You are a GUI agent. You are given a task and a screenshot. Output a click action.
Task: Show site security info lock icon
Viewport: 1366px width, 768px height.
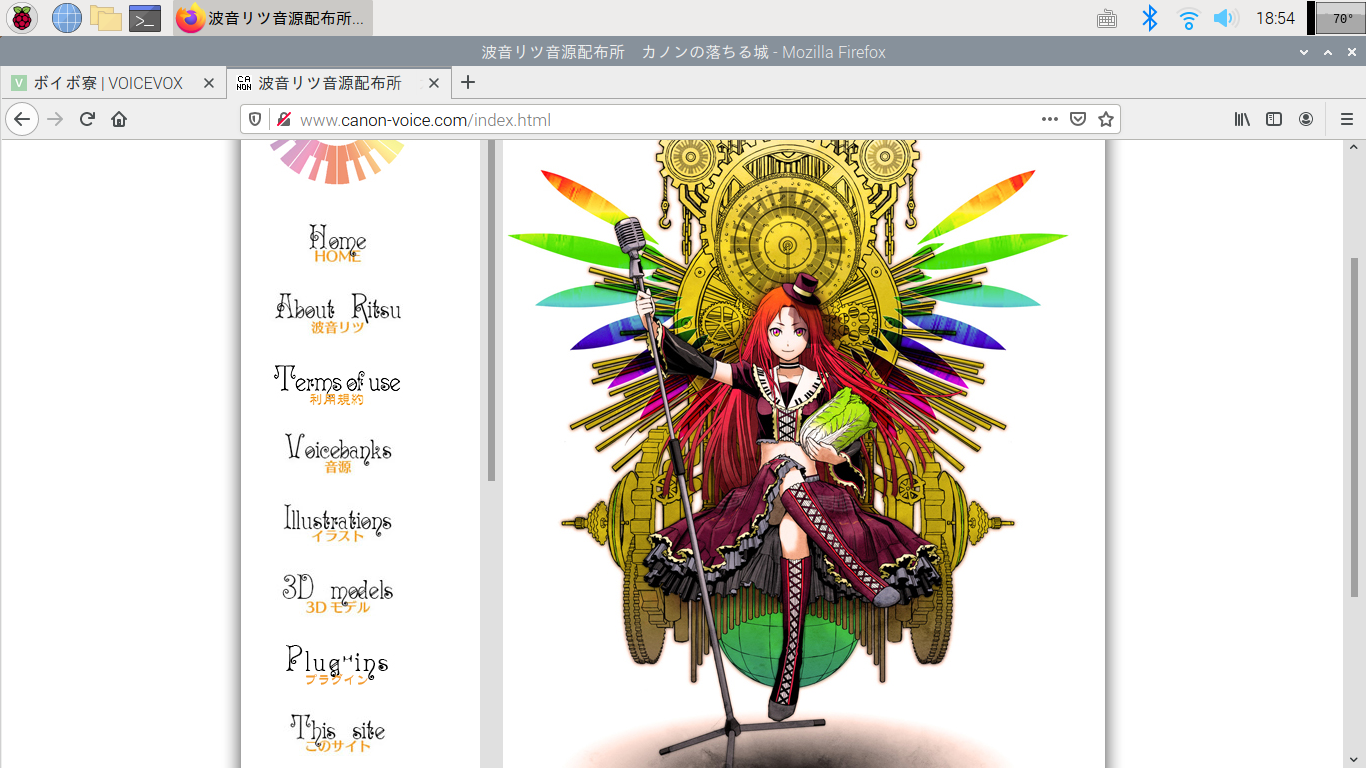[x=284, y=119]
